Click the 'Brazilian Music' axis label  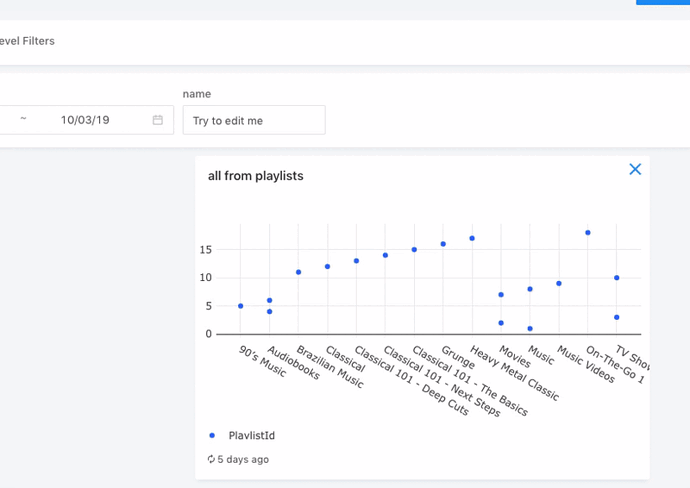[x=330, y=367]
